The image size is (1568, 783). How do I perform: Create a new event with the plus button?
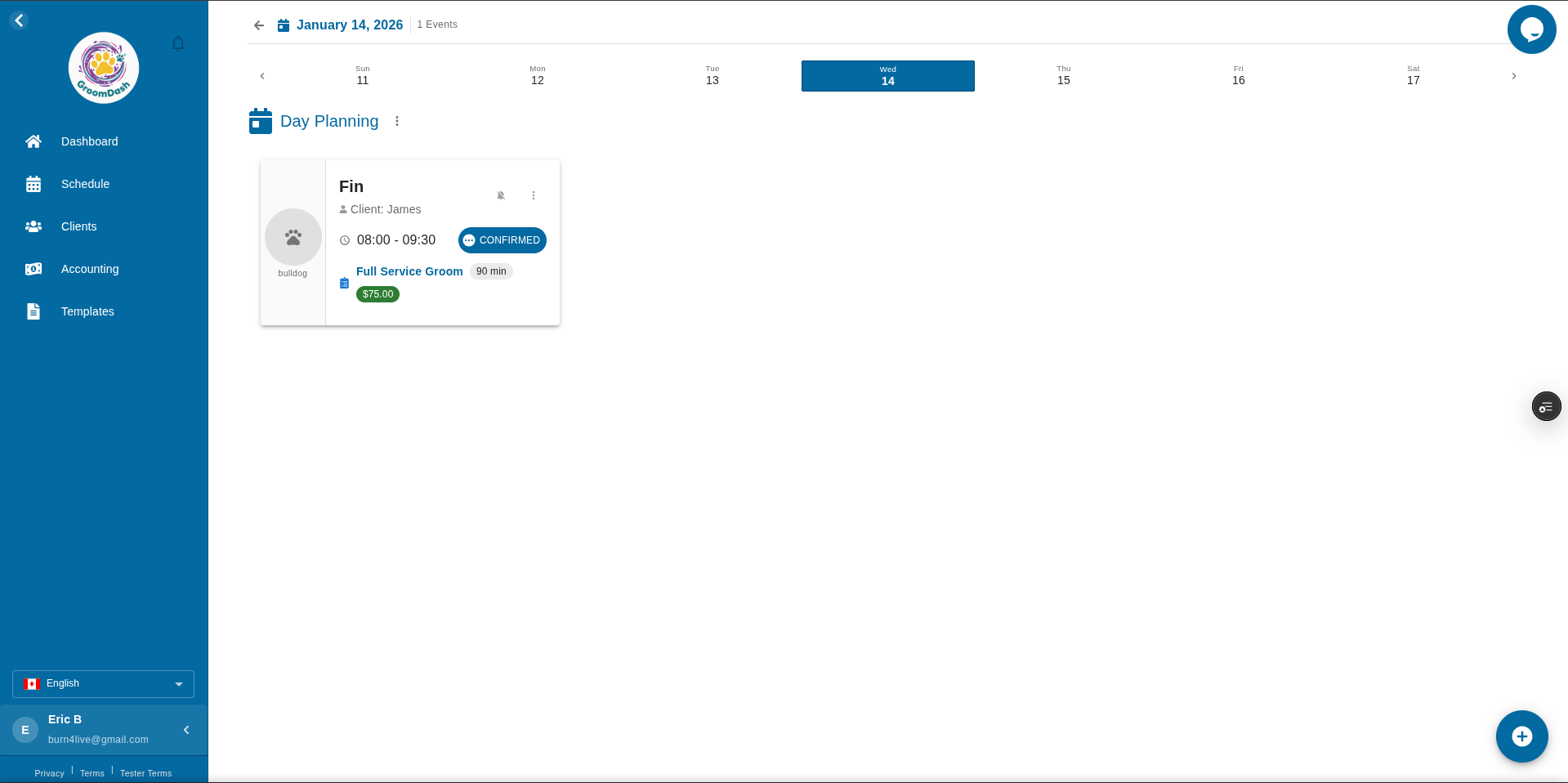point(1521,736)
